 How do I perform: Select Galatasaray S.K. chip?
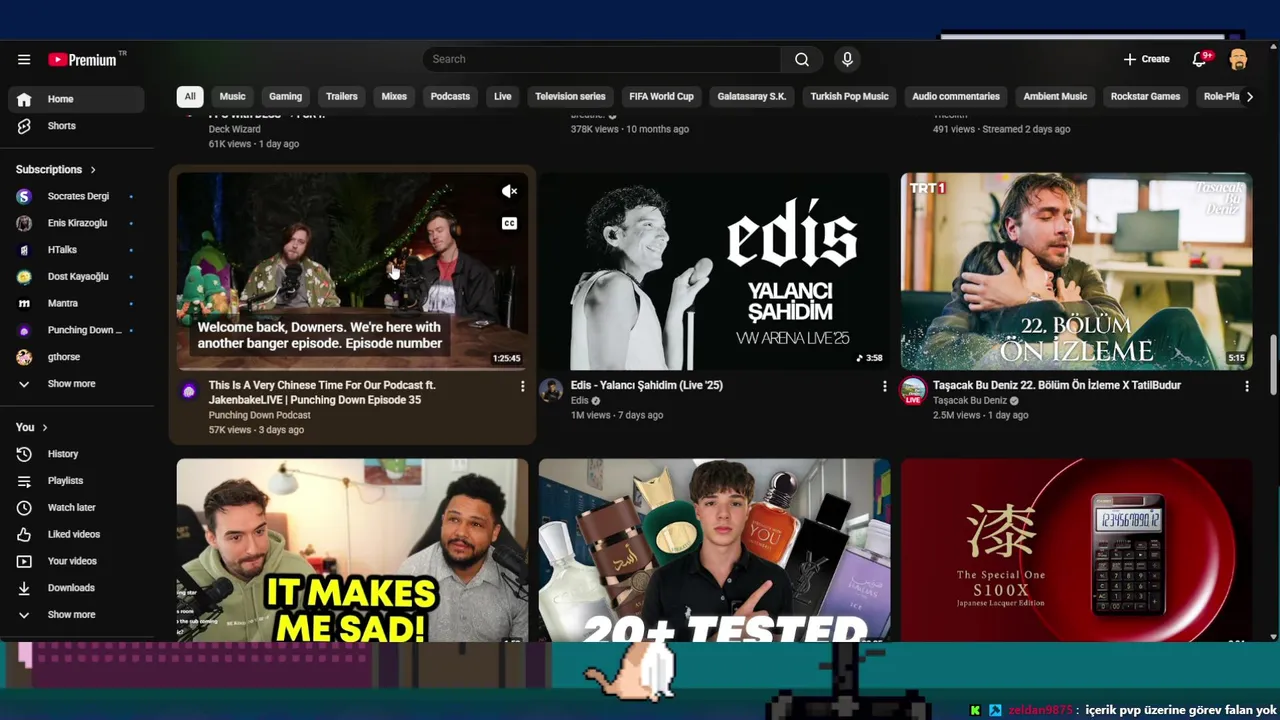coord(752,97)
